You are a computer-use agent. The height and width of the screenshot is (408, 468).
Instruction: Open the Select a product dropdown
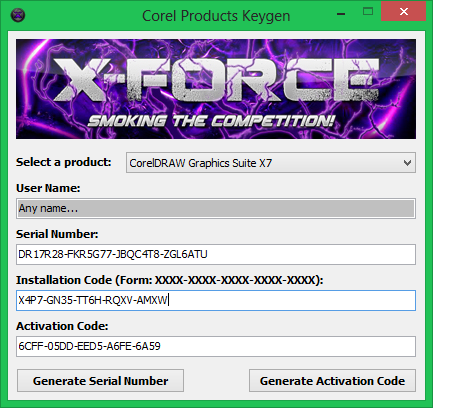click(x=271, y=163)
